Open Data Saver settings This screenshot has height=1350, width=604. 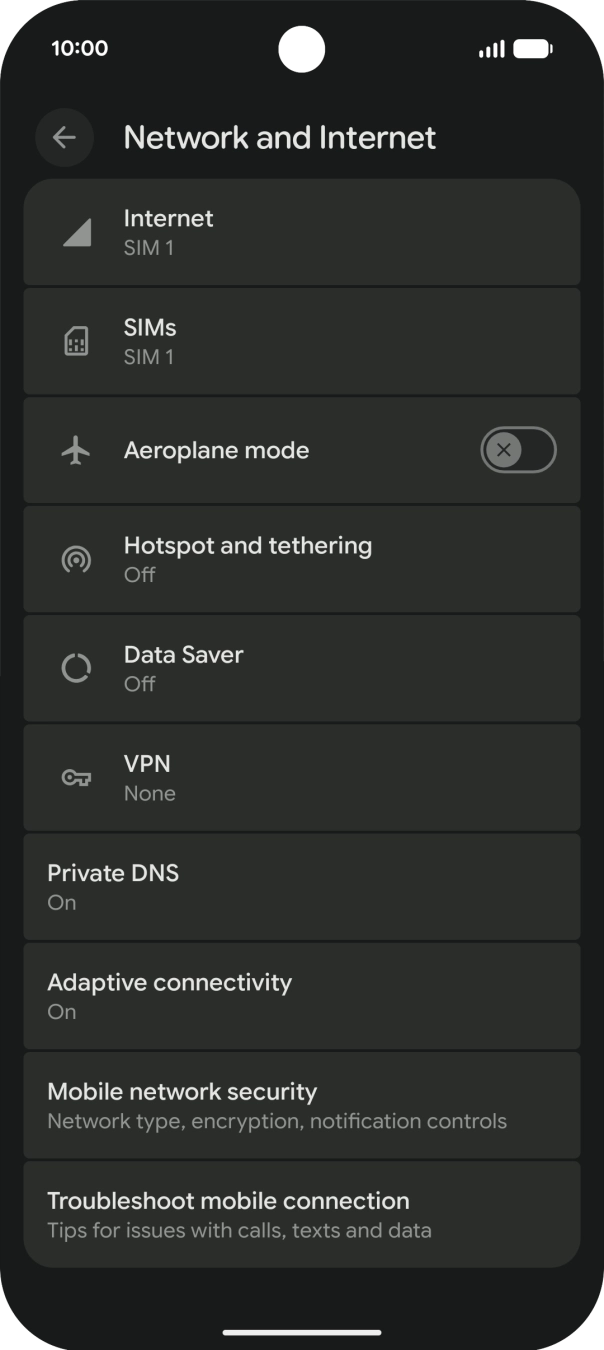[300, 669]
